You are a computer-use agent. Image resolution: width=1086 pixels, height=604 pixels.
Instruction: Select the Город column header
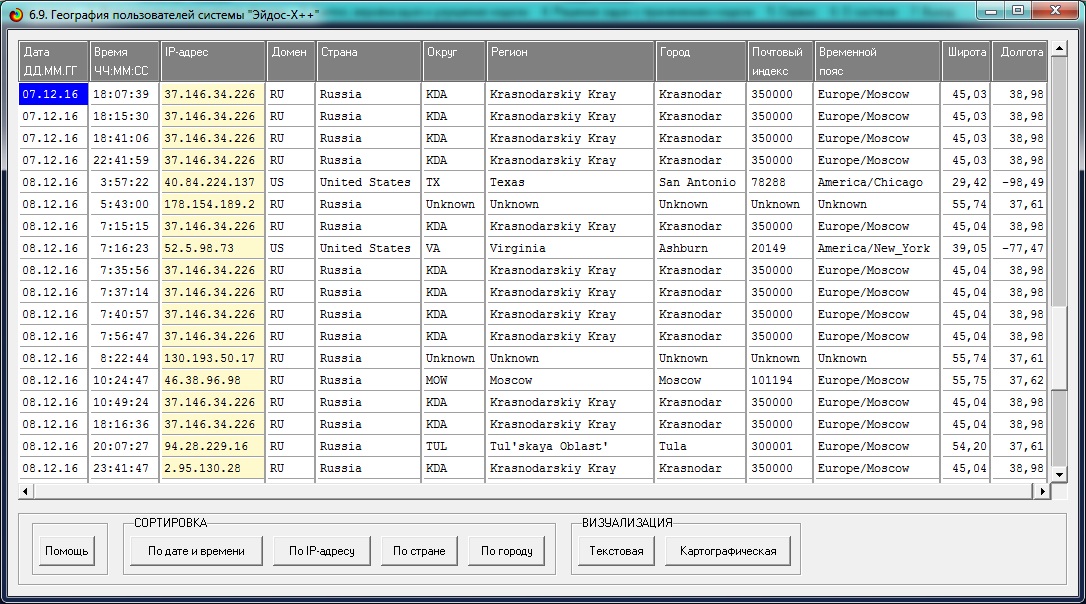click(701, 61)
